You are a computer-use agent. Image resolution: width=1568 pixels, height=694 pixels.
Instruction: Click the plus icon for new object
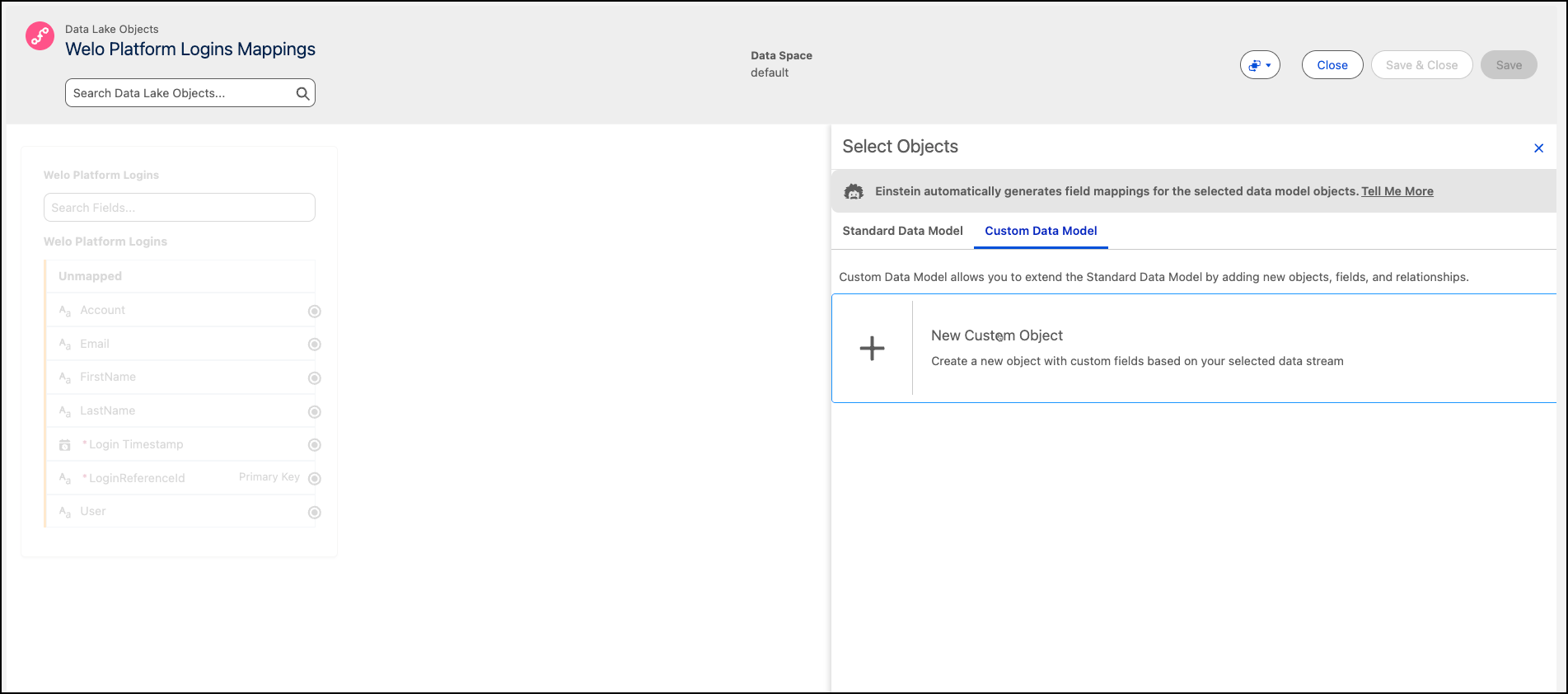coord(872,349)
